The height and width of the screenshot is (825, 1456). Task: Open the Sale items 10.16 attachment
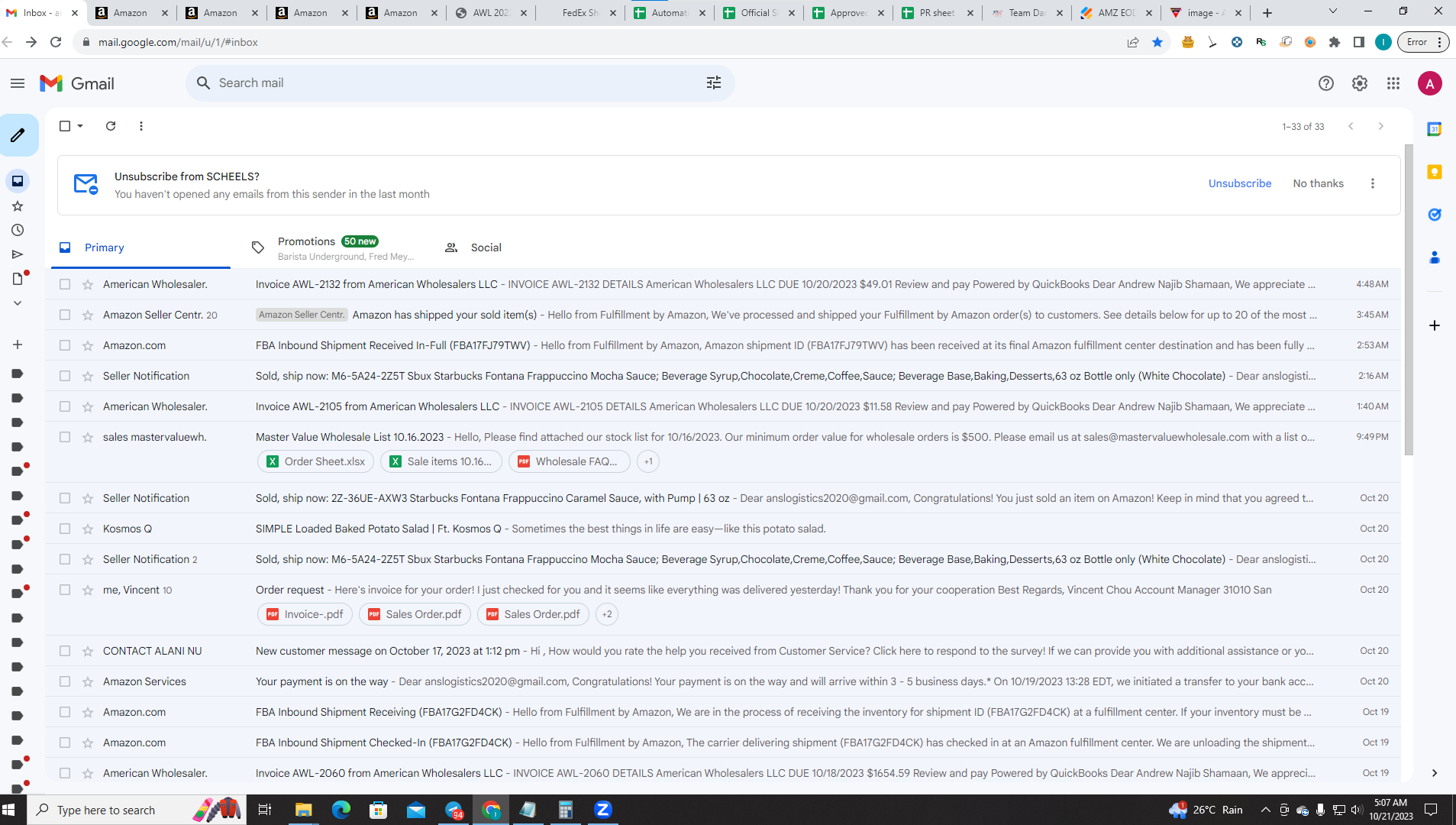(441, 461)
